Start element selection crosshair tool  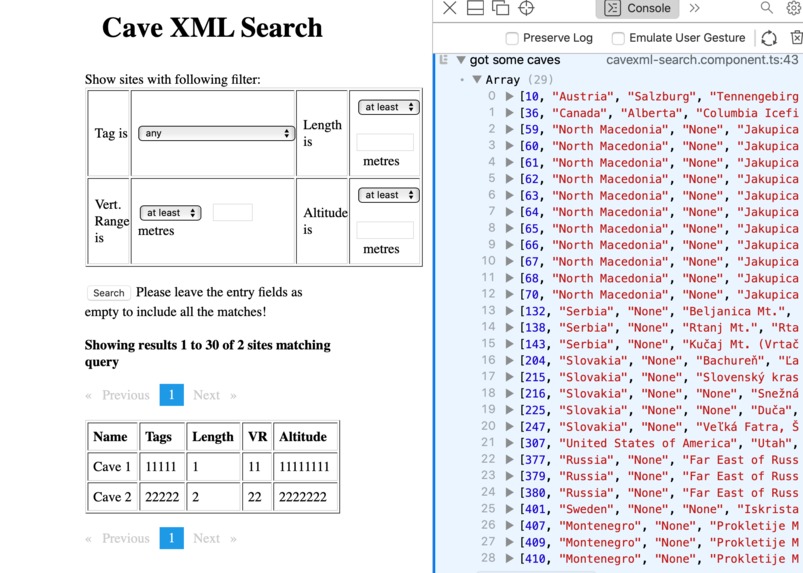point(526,8)
